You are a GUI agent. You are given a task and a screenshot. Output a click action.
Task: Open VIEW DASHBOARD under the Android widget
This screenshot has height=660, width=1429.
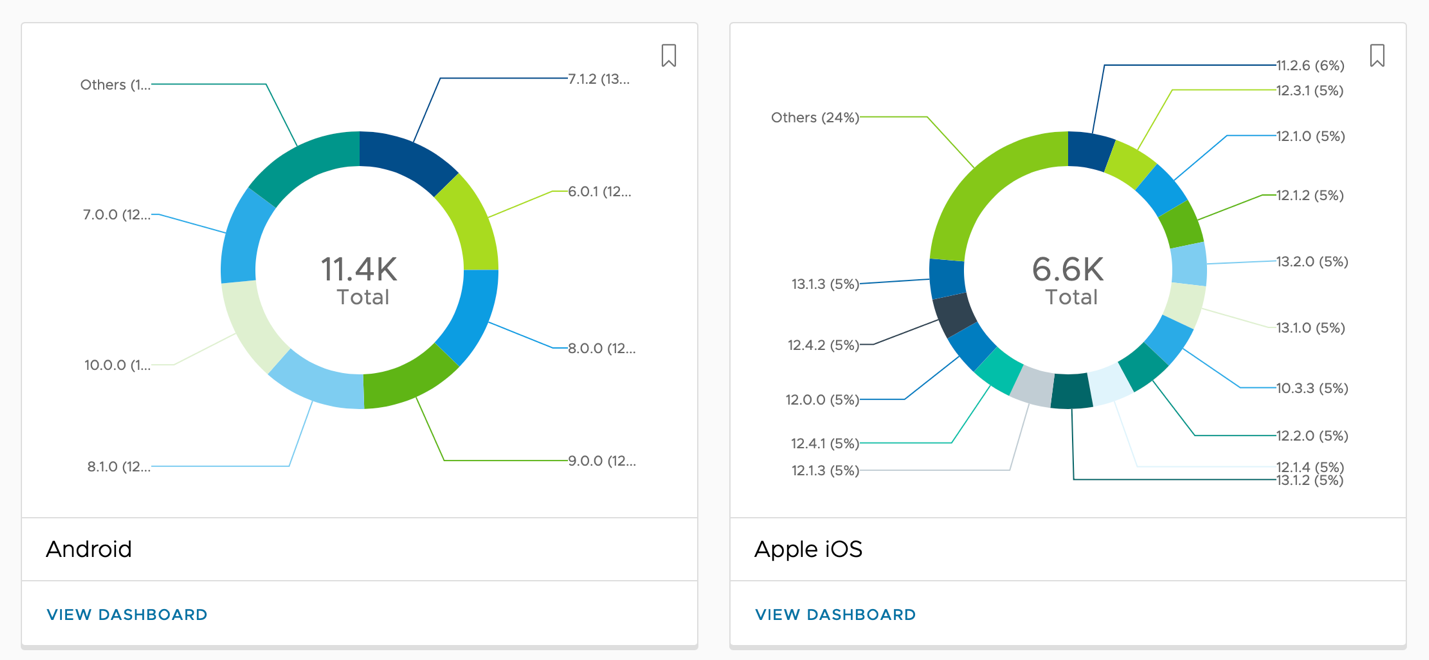(x=127, y=614)
